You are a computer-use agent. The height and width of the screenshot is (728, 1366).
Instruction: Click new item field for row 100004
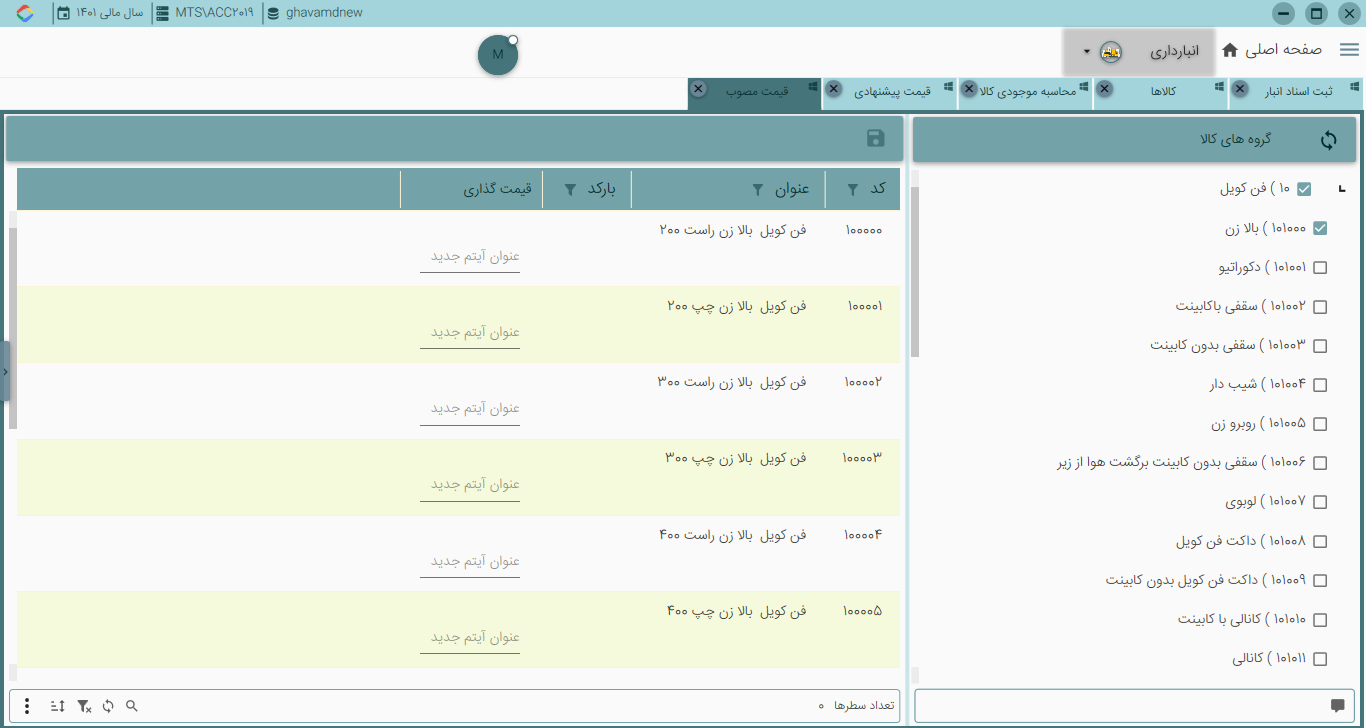470,562
